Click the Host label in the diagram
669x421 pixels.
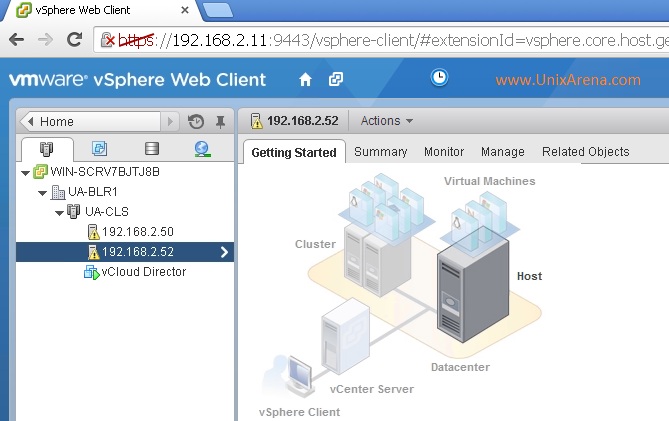(529, 276)
